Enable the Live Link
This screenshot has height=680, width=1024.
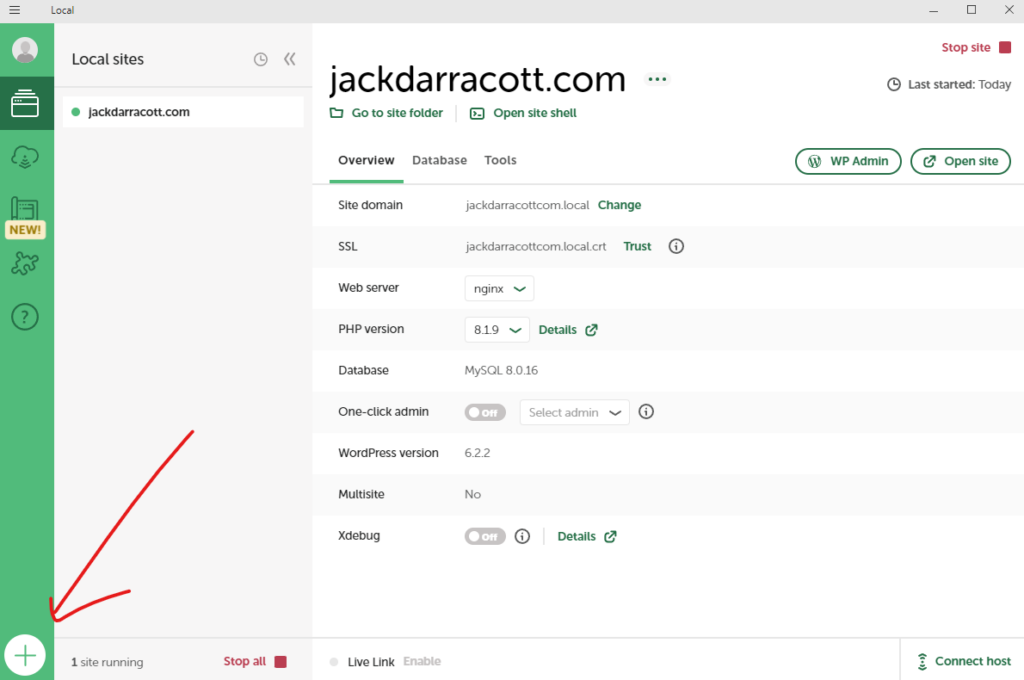(x=422, y=661)
